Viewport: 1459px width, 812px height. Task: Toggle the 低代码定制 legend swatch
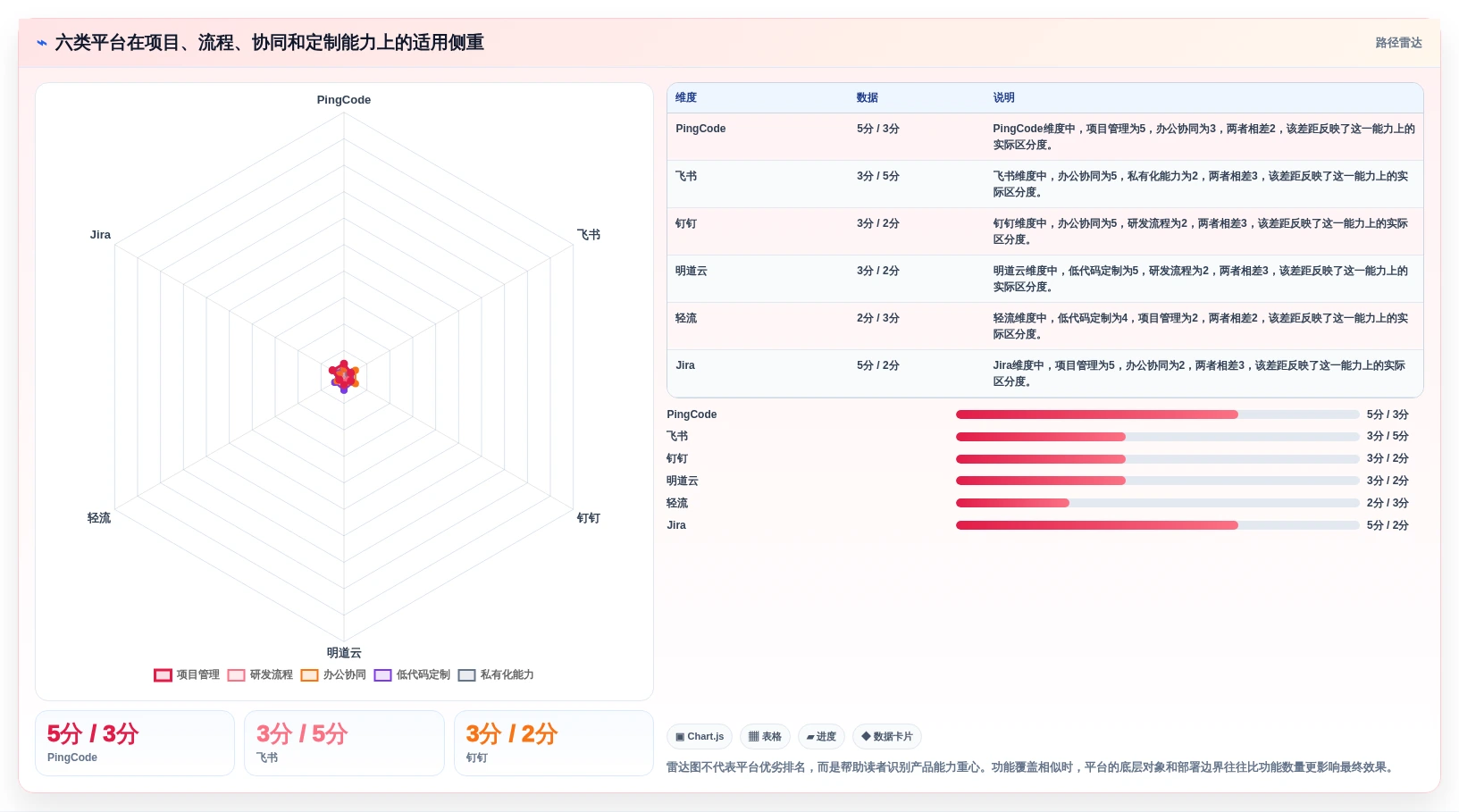(x=382, y=675)
